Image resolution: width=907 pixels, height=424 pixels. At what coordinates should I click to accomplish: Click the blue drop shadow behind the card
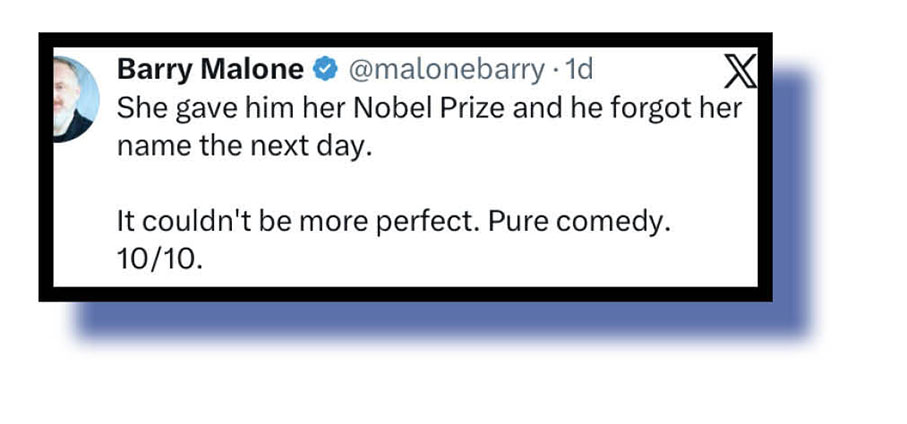tap(789, 200)
